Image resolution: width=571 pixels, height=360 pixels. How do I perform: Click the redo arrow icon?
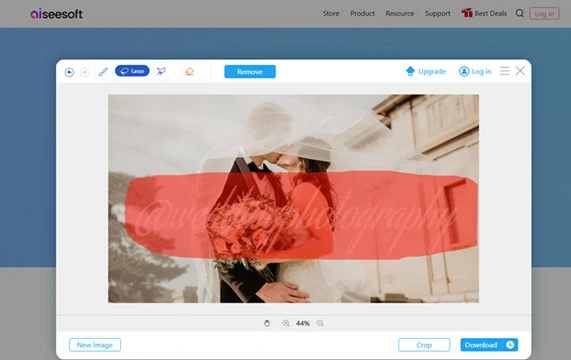(84, 72)
